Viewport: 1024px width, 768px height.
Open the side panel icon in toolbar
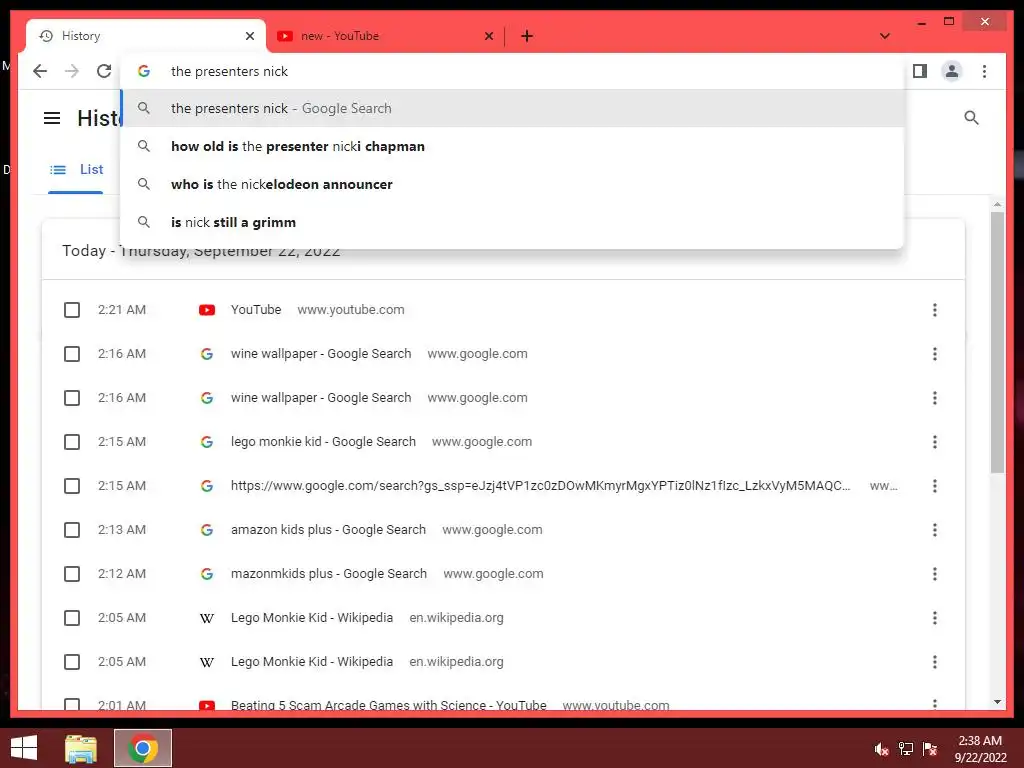click(920, 71)
